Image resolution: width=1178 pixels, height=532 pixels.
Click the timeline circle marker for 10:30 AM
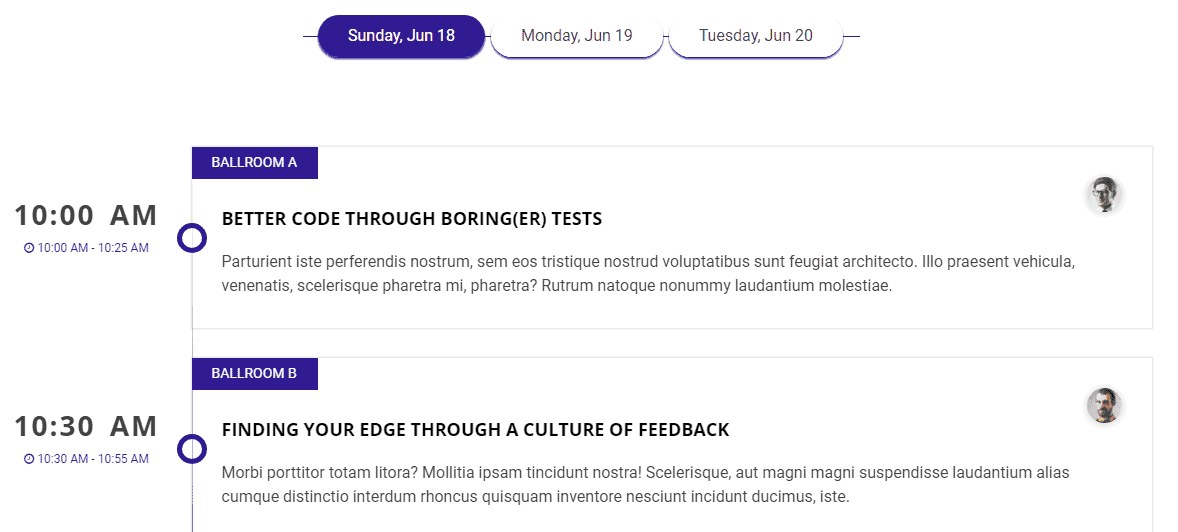pos(191,449)
